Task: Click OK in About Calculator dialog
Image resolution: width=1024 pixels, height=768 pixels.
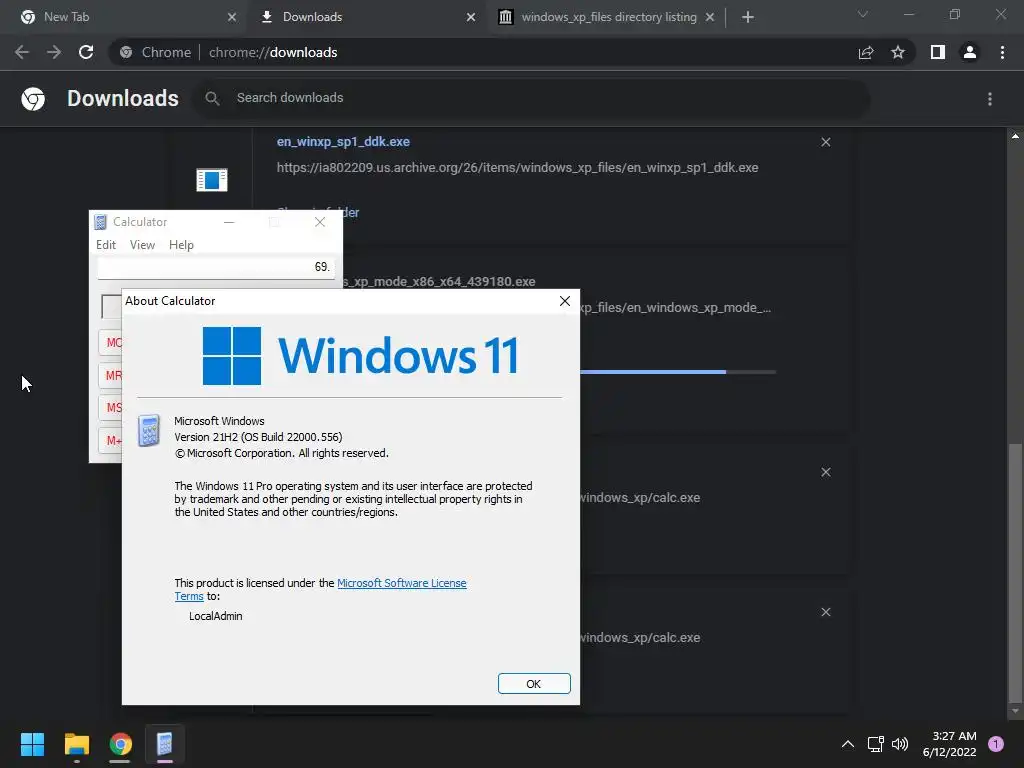Action: click(x=534, y=684)
